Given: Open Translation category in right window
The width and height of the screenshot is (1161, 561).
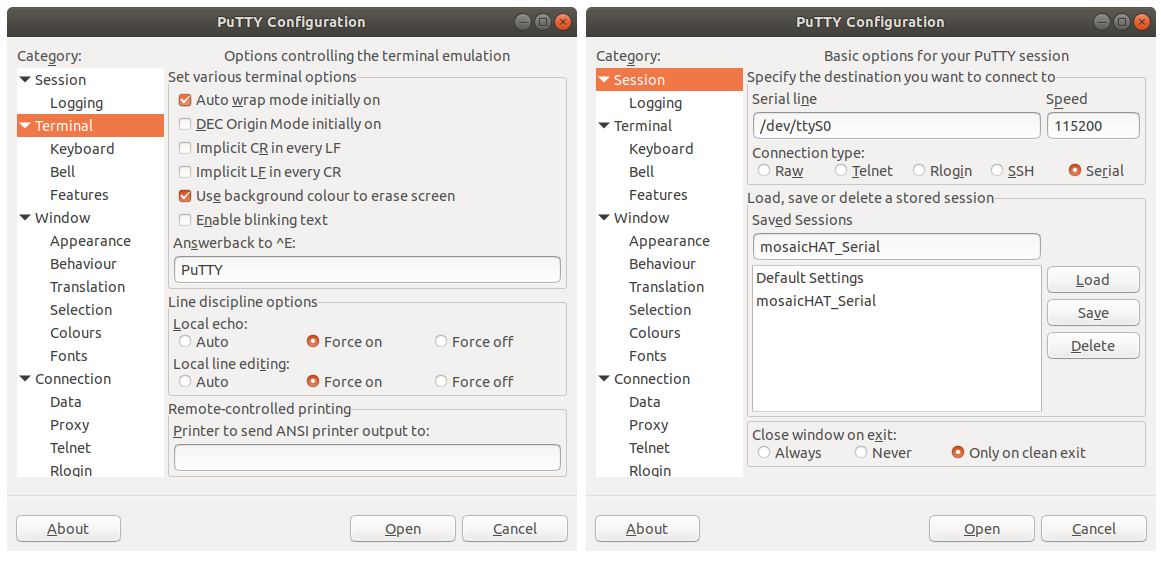Looking at the screenshot, I should 666,286.
